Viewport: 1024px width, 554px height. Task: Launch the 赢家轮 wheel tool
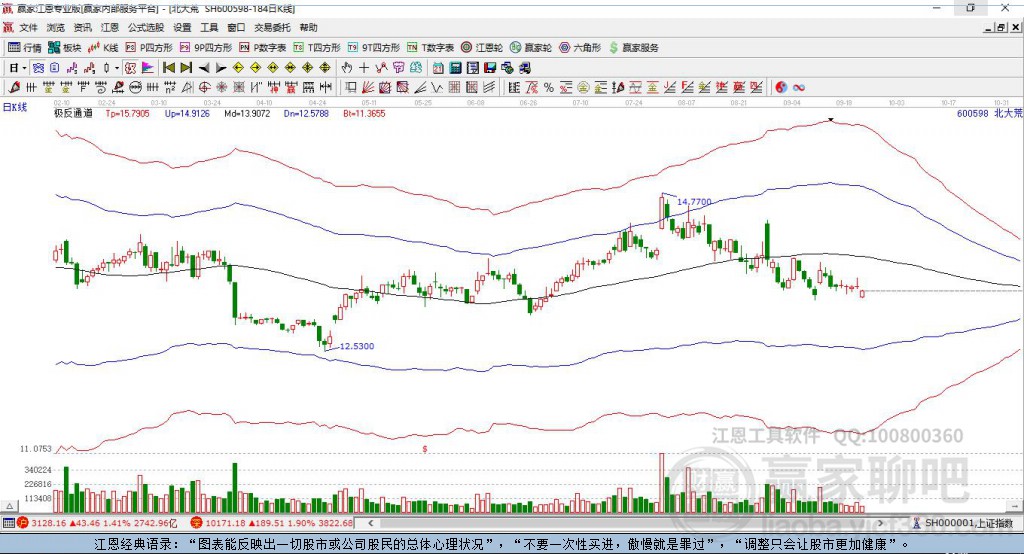click(x=531, y=48)
